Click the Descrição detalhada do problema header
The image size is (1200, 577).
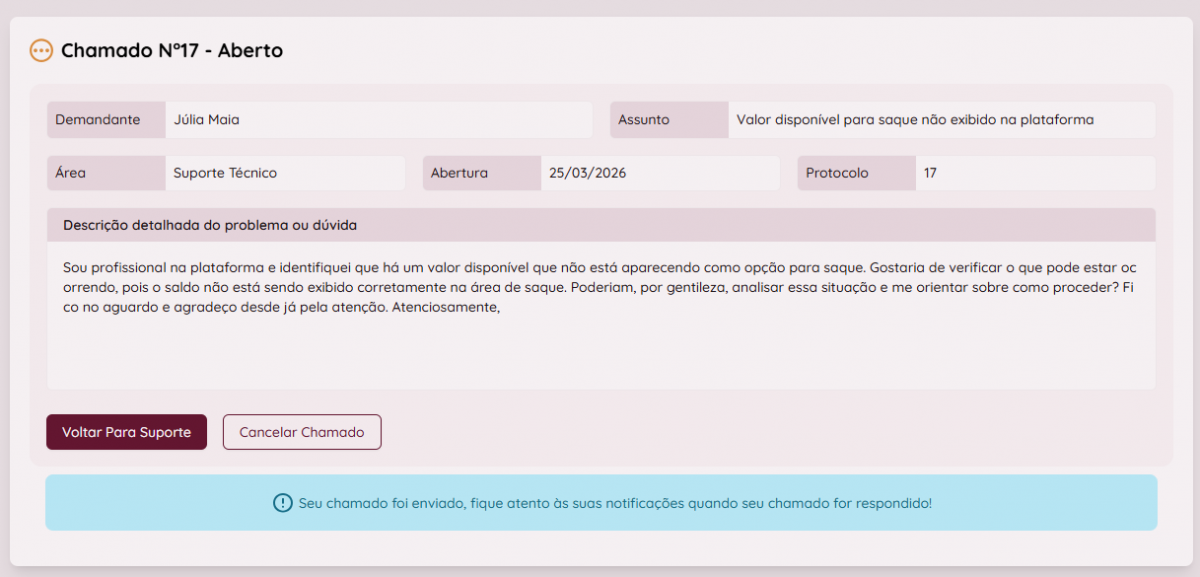[x=210, y=225]
